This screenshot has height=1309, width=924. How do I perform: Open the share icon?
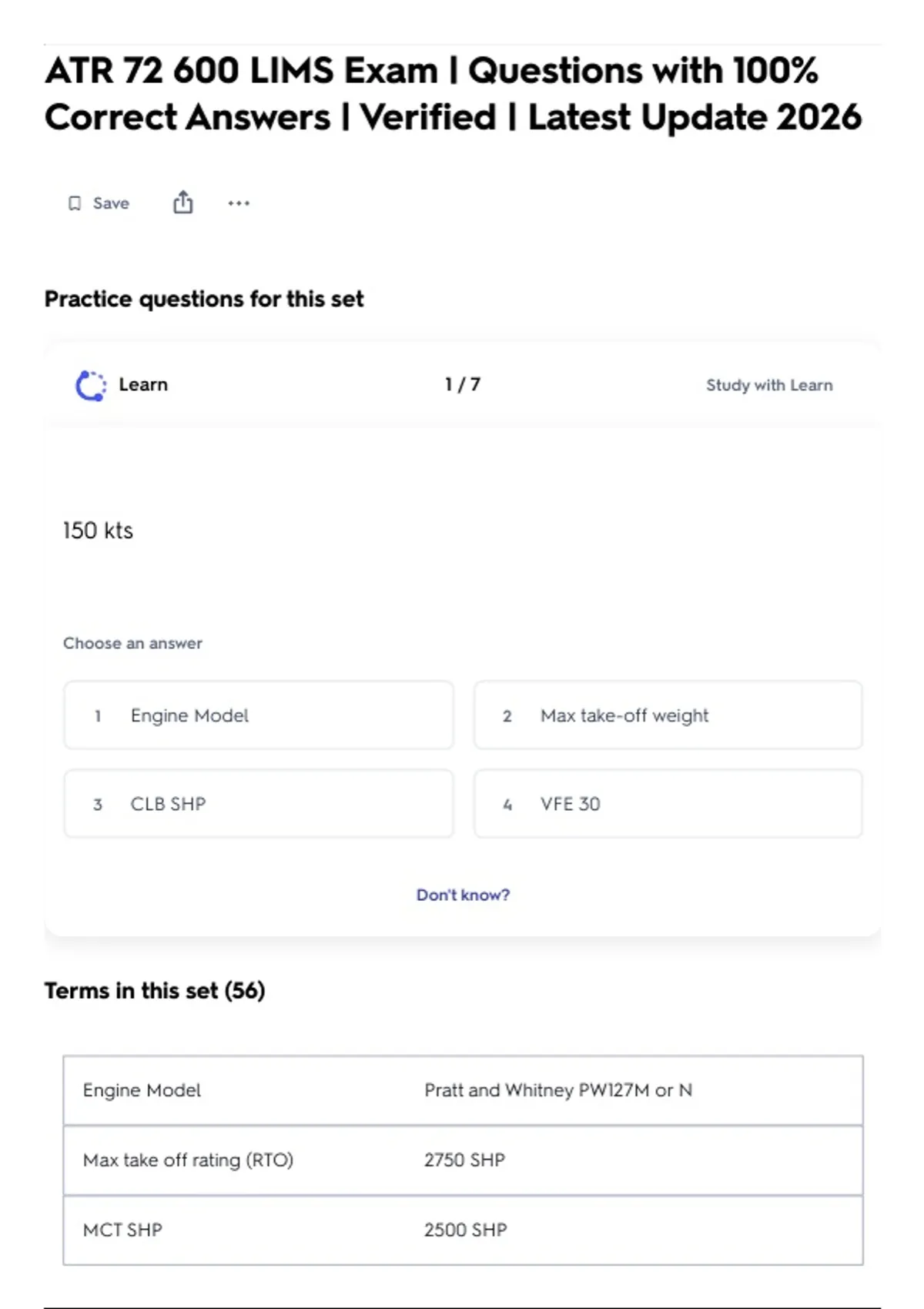coord(183,203)
